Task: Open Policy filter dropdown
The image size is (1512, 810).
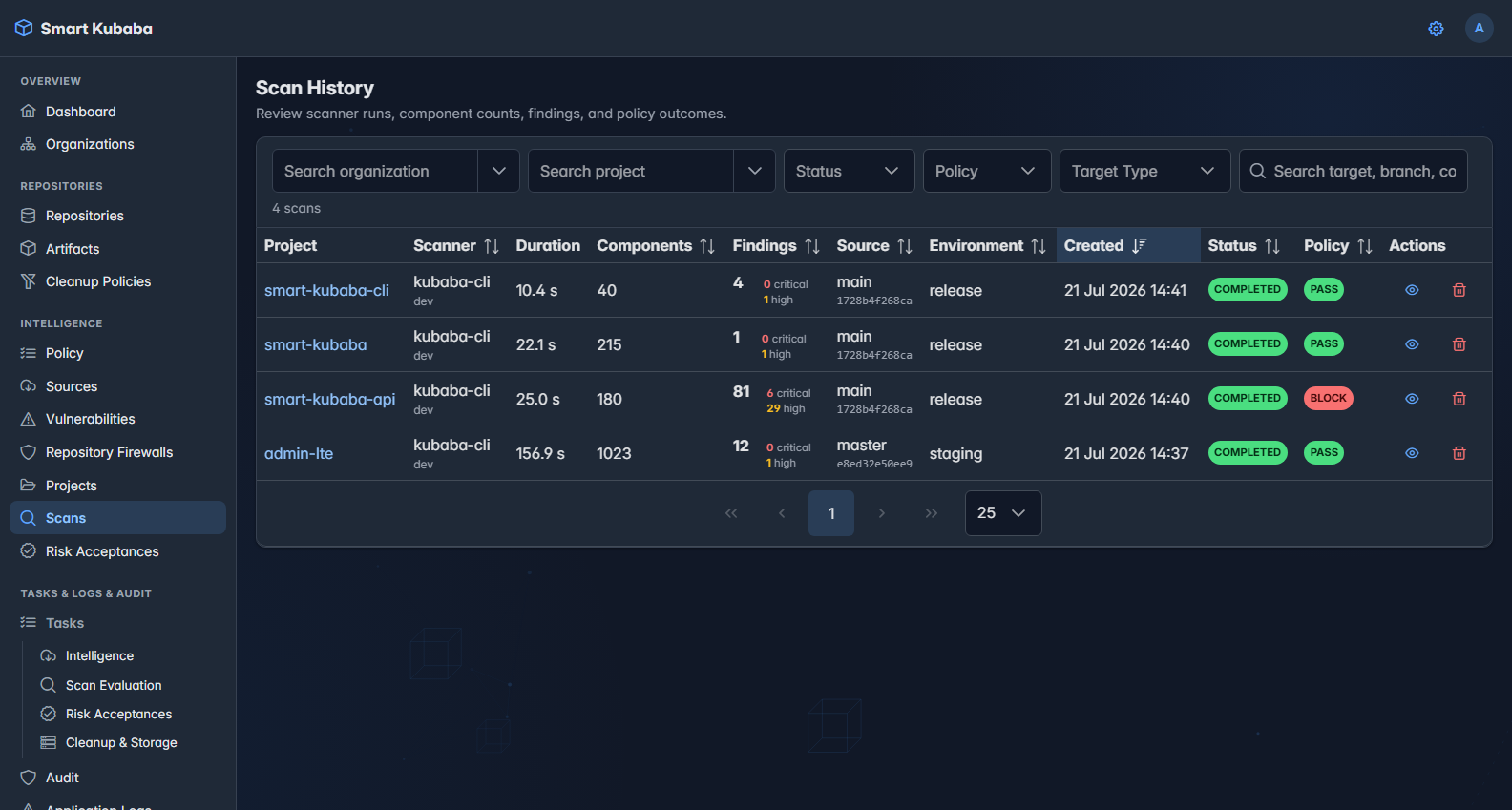Action: [987, 171]
